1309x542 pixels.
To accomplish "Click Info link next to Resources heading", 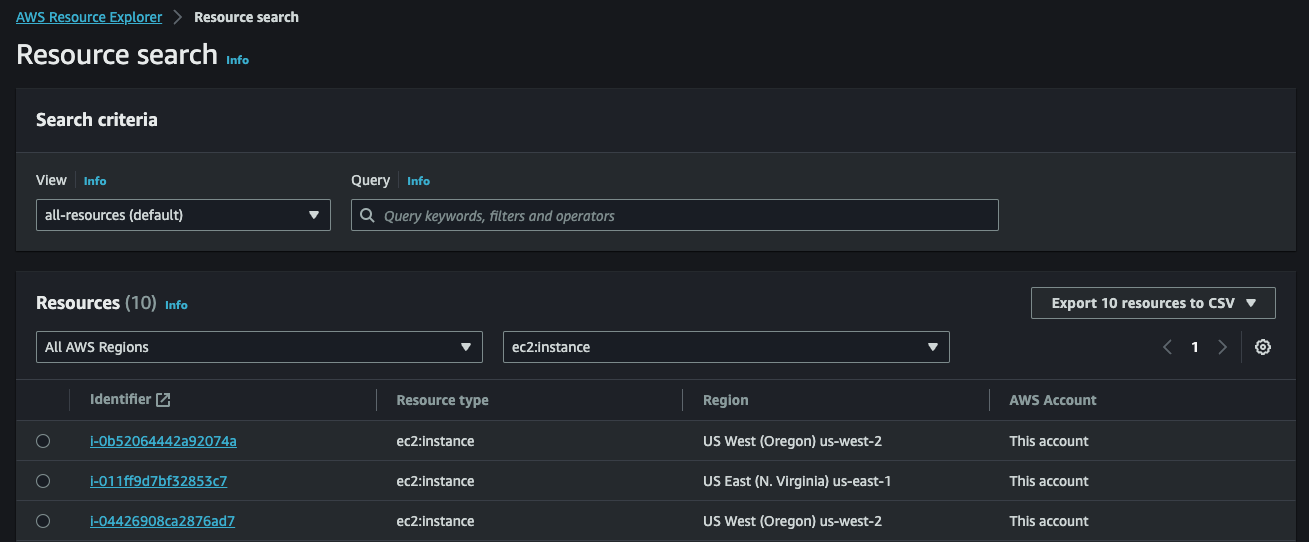I will click(176, 305).
